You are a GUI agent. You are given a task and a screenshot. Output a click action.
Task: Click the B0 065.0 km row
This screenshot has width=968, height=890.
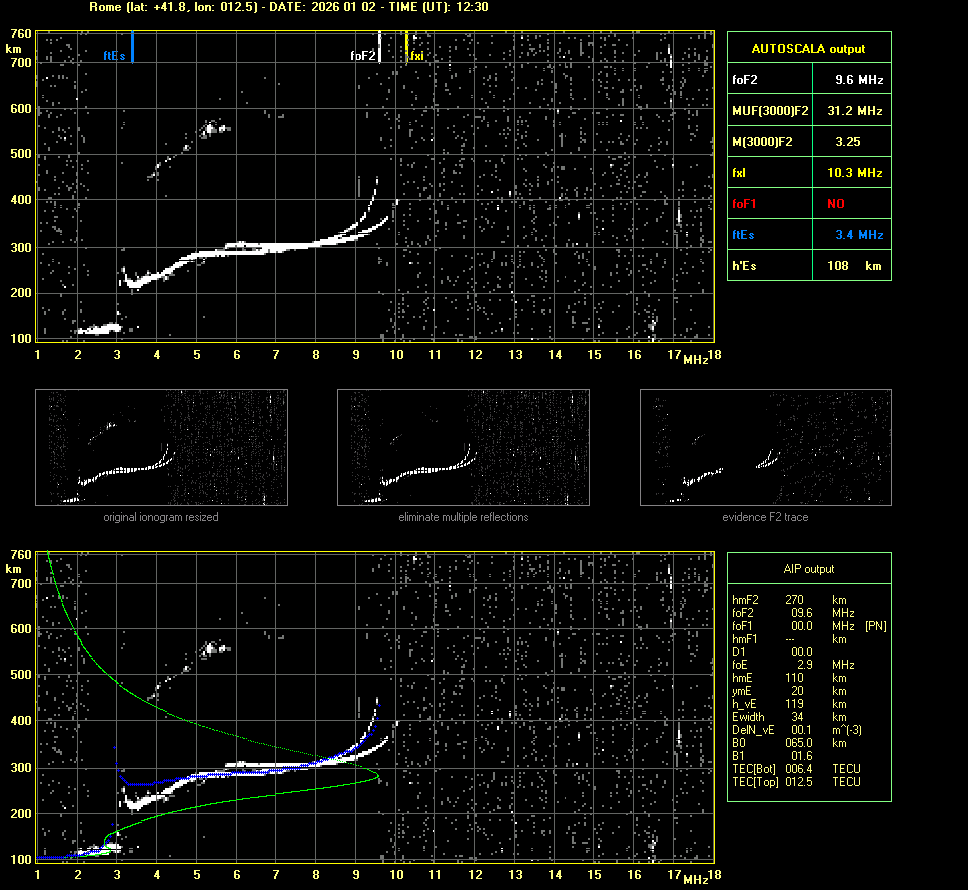click(x=790, y=743)
